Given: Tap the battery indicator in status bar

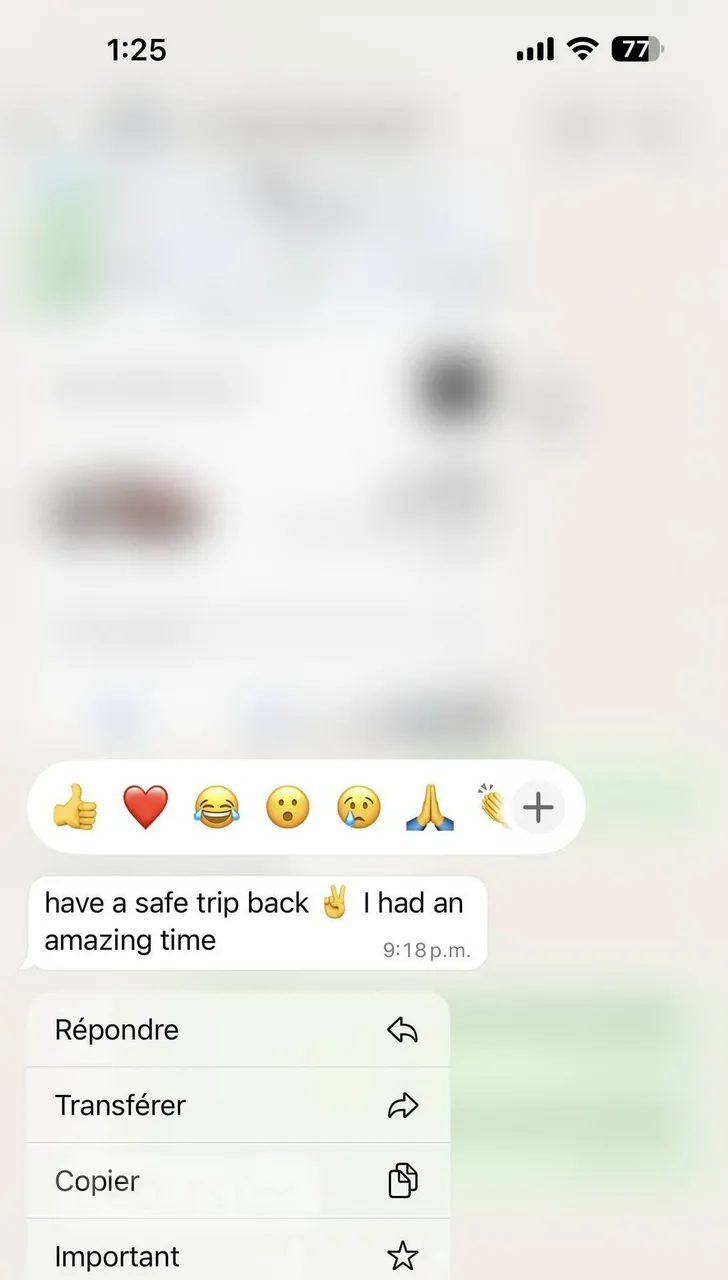Looking at the screenshot, I should point(638,48).
